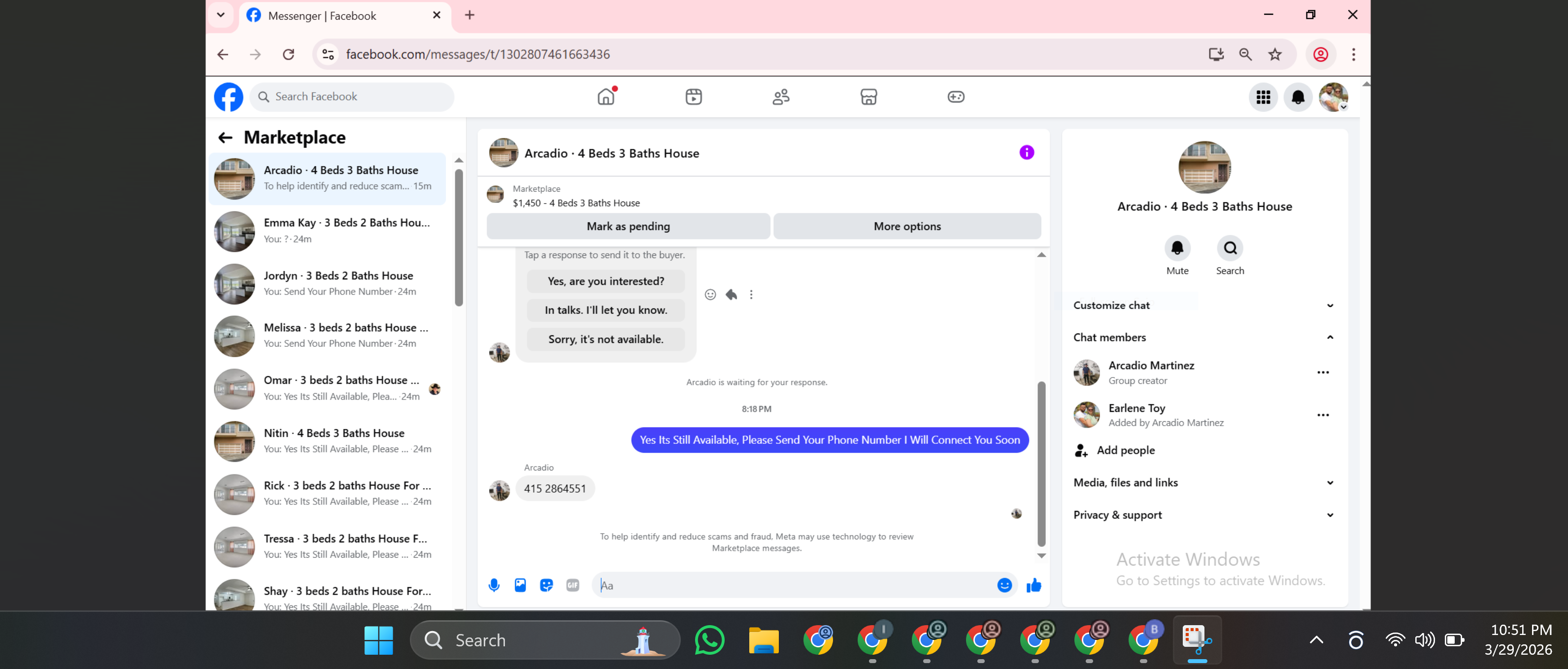Open emoji picker in message box
Viewport: 1568px width, 669px height.
pyautogui.click(x=1004, y=585)
